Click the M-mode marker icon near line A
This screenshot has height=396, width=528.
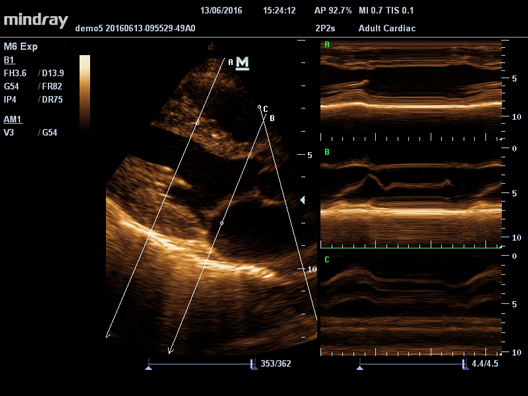click(x=242, y=63)
